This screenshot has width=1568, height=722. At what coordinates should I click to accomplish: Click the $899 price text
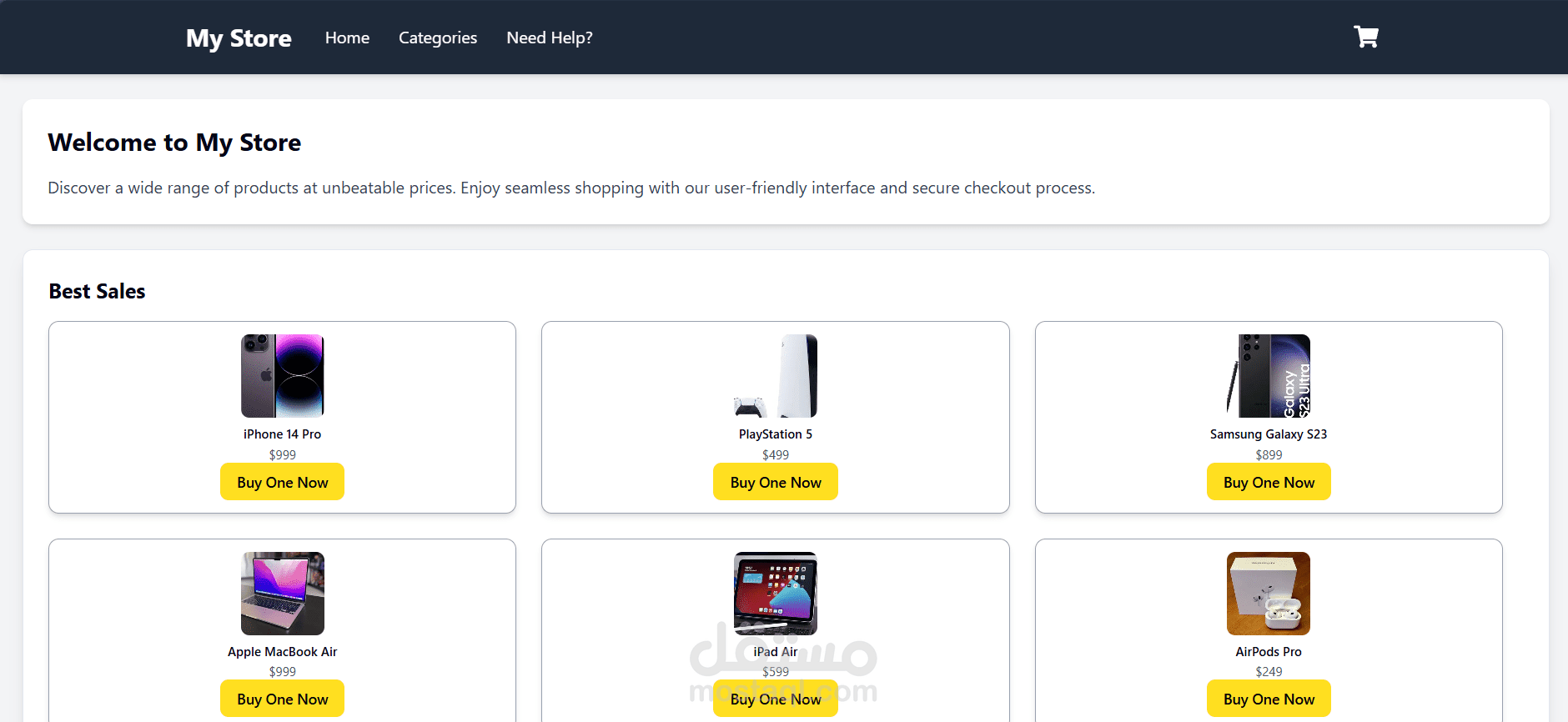coord(1269,455)
